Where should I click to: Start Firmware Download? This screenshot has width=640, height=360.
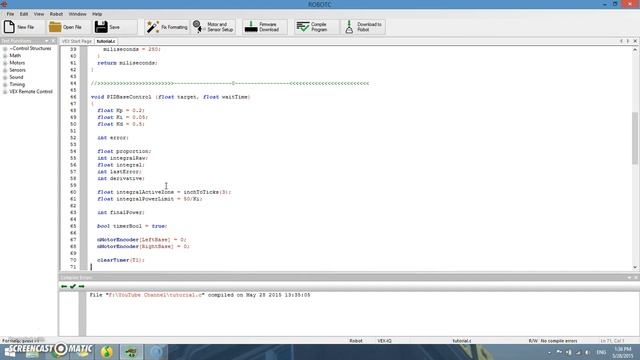264,27
